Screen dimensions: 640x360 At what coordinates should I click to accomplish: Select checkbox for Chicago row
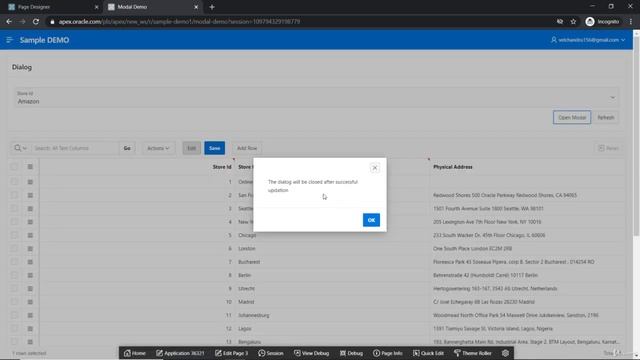point(14,235)
